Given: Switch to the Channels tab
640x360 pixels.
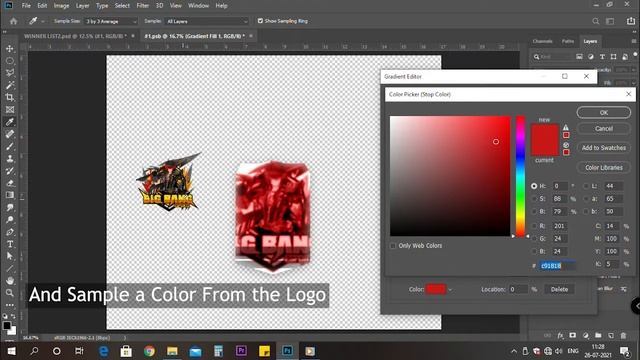Looking at the screenshot, I should 542,41.
